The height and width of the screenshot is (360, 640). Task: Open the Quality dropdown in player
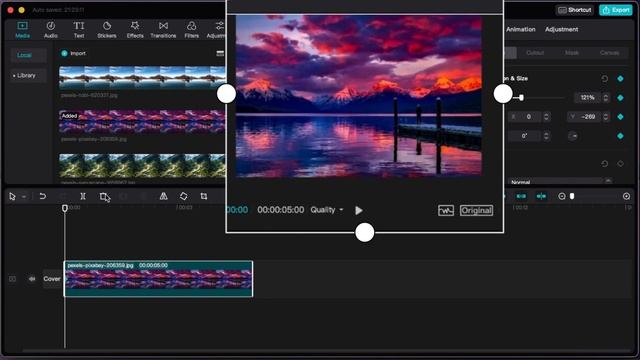coord(327,210)
